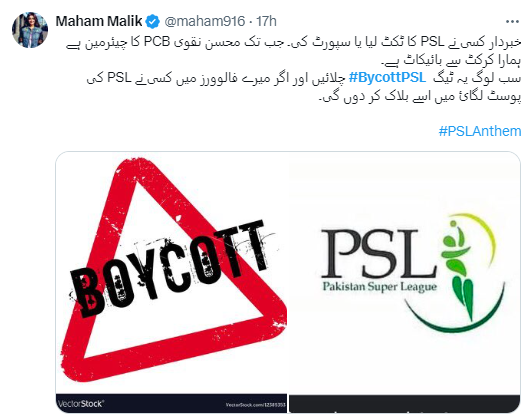This screenshot has height=419, width=530.
Task: Open Maham Malik's profile avatar
Action: (30, 30)
